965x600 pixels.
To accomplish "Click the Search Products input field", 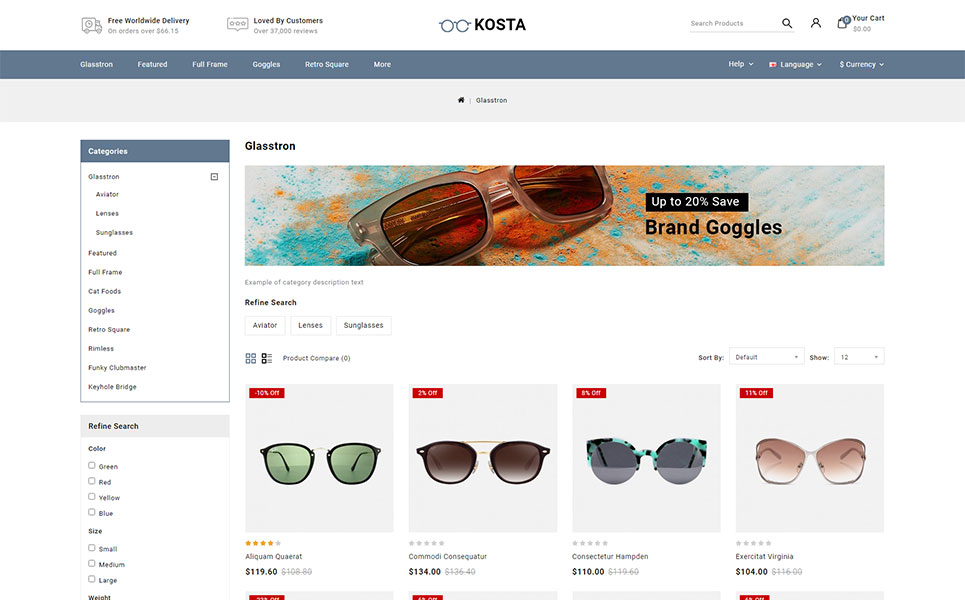I will click(732, 23).
